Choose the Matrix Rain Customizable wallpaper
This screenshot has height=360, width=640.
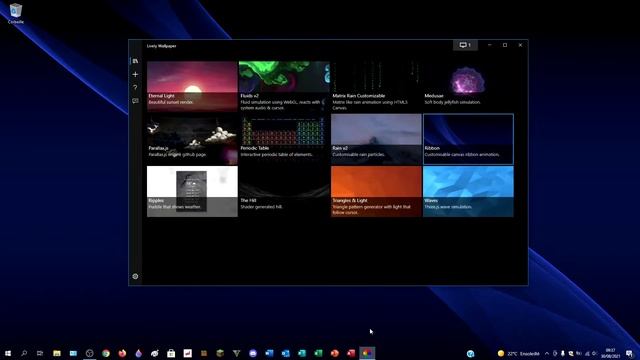(376, 87)
